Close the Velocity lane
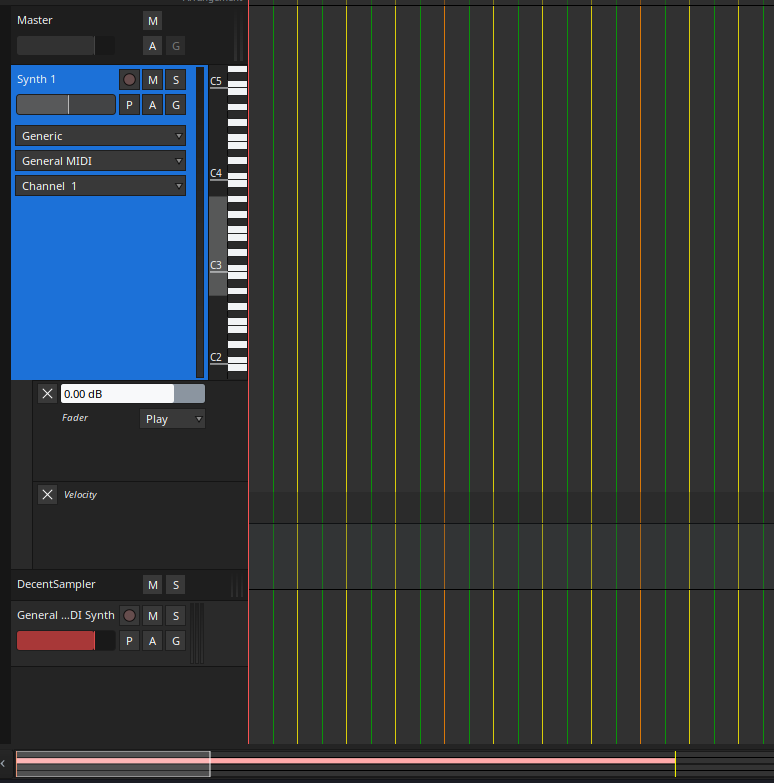 click(x=47, y=494)
